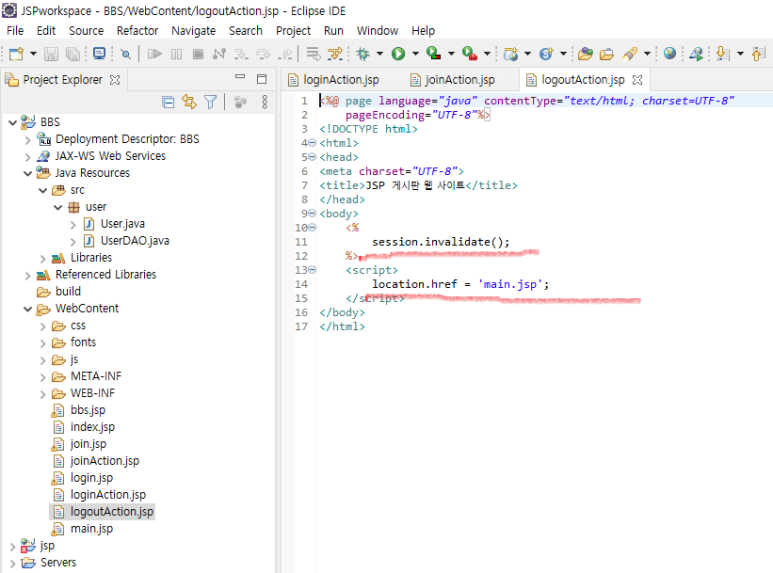Open the Project Explorer filter funnel icon

coord(211,102)
